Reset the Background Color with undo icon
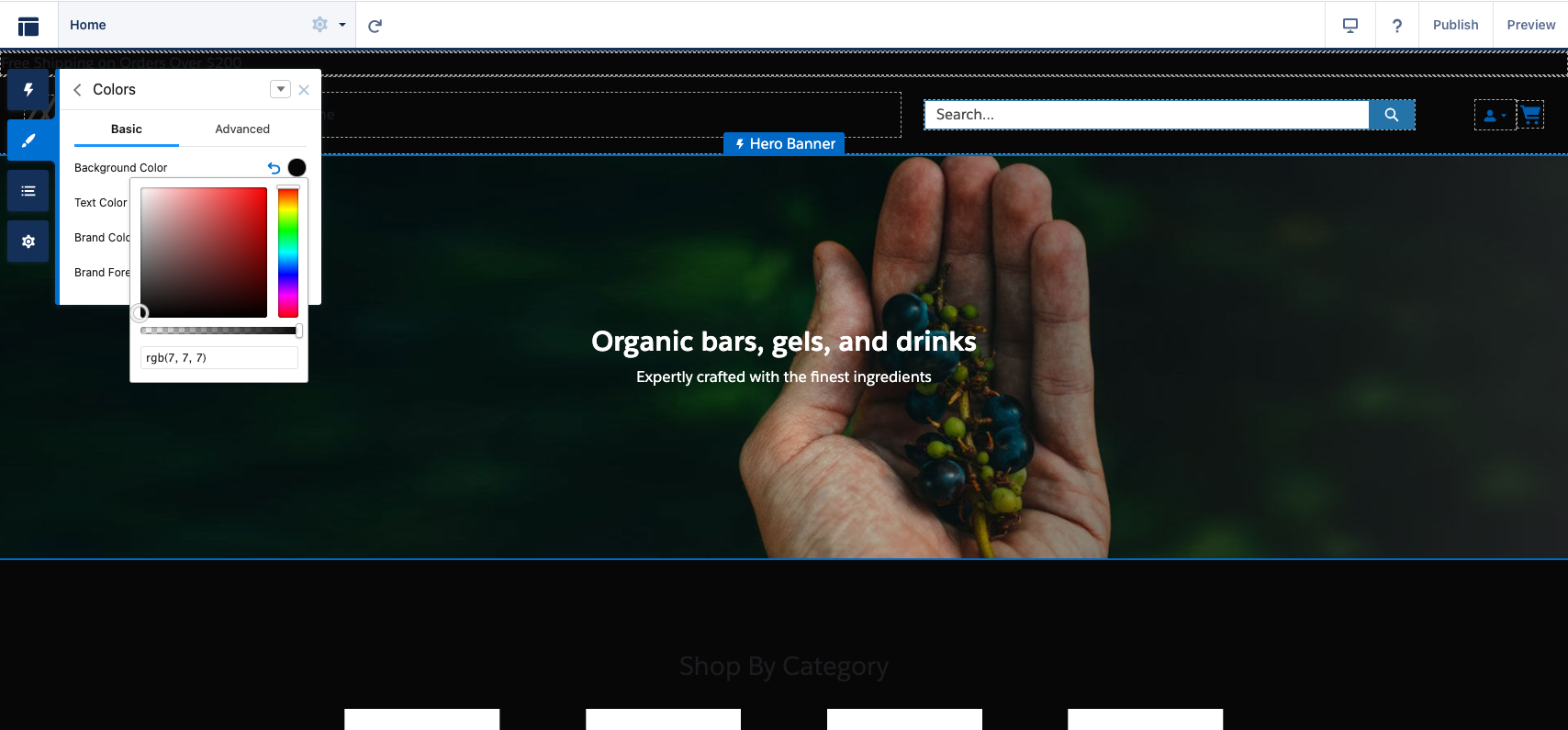Image resolution: width=1568 pixels, height=730 pixels. (274, 168)
